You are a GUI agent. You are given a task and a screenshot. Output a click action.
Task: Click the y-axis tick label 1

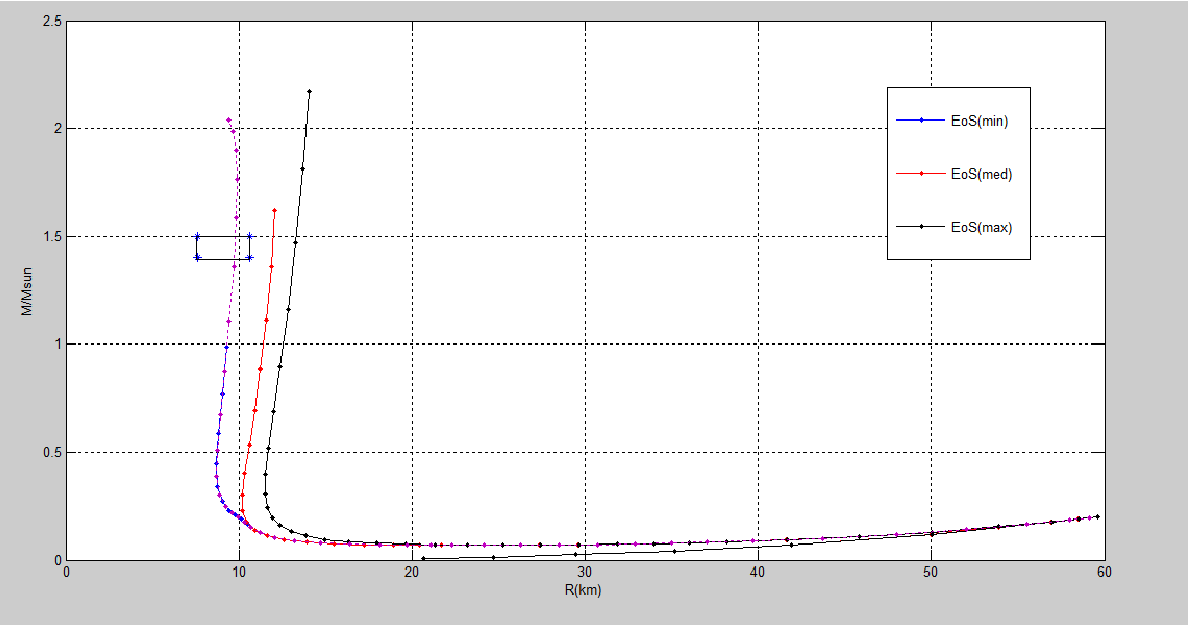tap(58, 344)
